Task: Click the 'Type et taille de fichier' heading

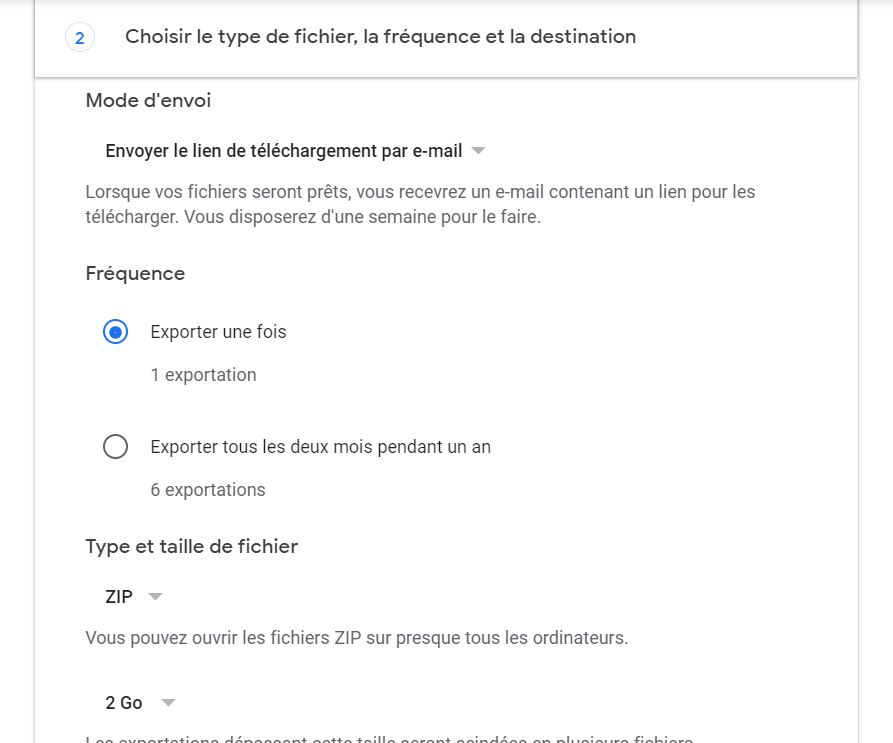Action: coord(191,546)
